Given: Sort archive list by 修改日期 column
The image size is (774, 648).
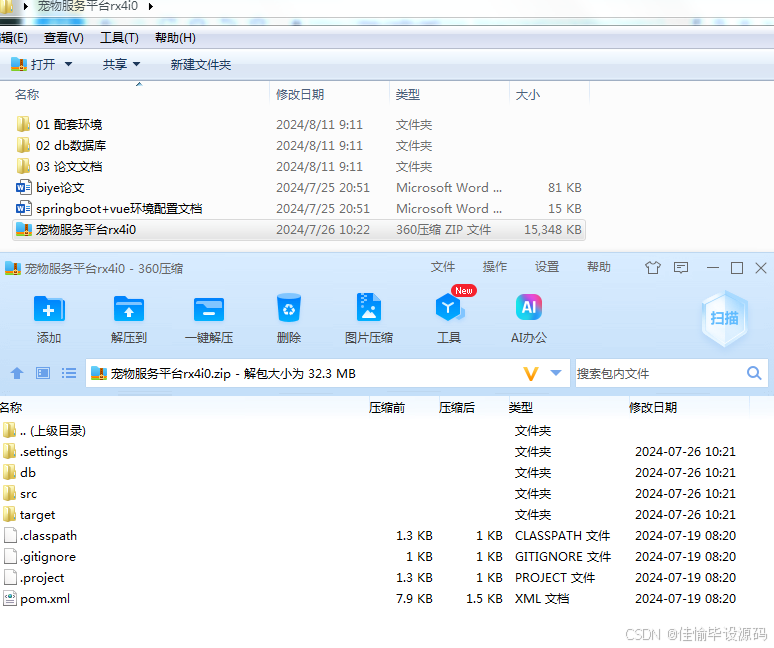Looking at the screenshot, I should tap(653, 407).
